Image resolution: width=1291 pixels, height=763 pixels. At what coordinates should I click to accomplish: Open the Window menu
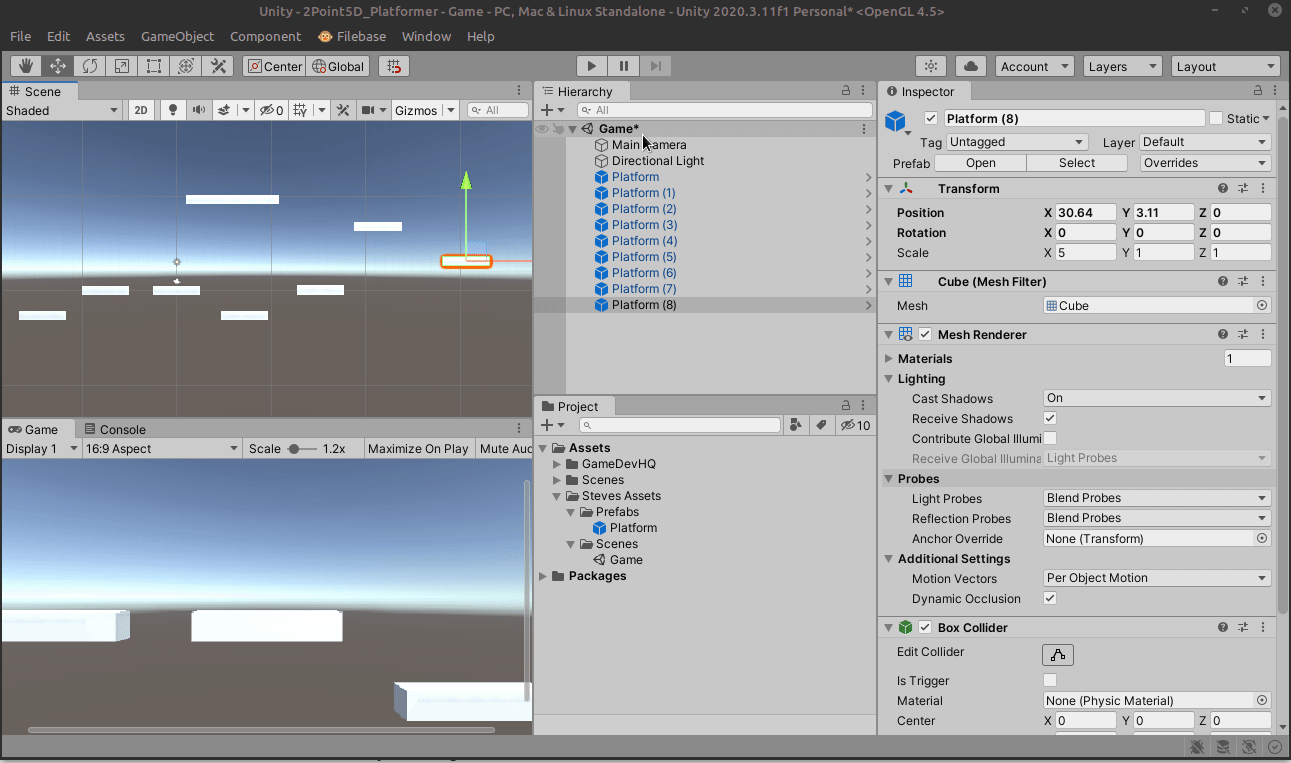[426, 36]
